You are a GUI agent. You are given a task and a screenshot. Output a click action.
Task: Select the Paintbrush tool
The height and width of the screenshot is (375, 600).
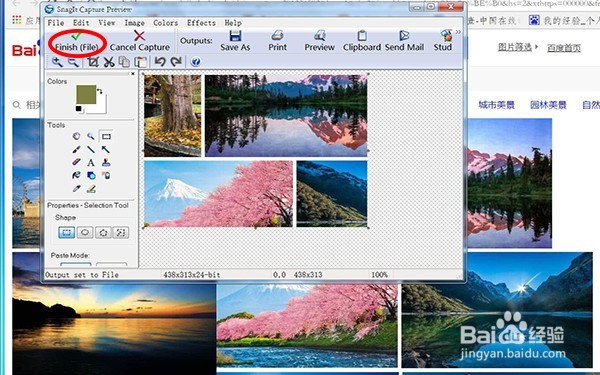click(x=77, y=149)
